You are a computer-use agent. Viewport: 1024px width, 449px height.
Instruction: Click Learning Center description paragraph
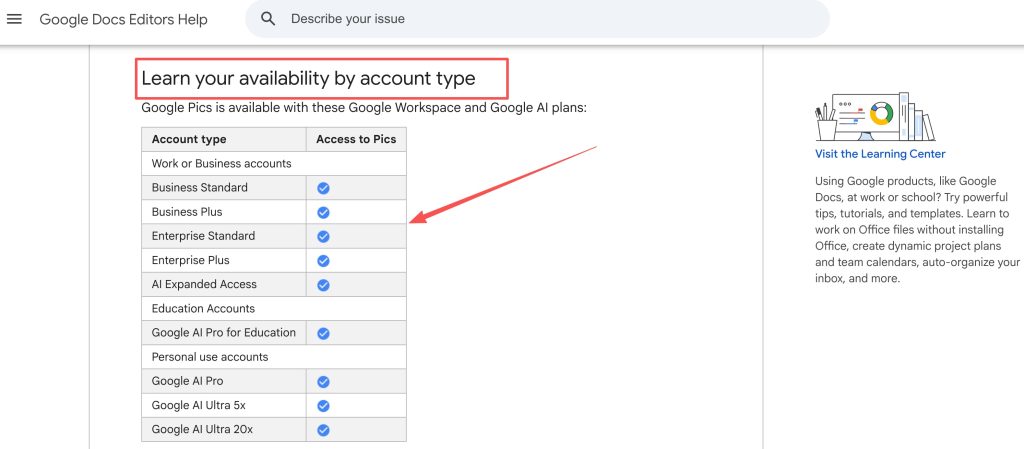(x=917, y=230)
